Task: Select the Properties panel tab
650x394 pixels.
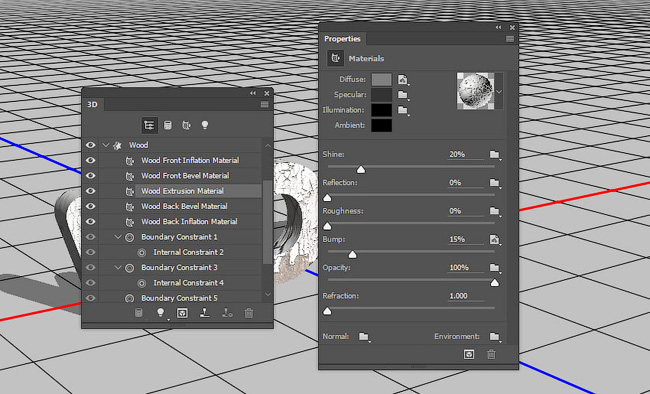Action: tap(342, 39)
